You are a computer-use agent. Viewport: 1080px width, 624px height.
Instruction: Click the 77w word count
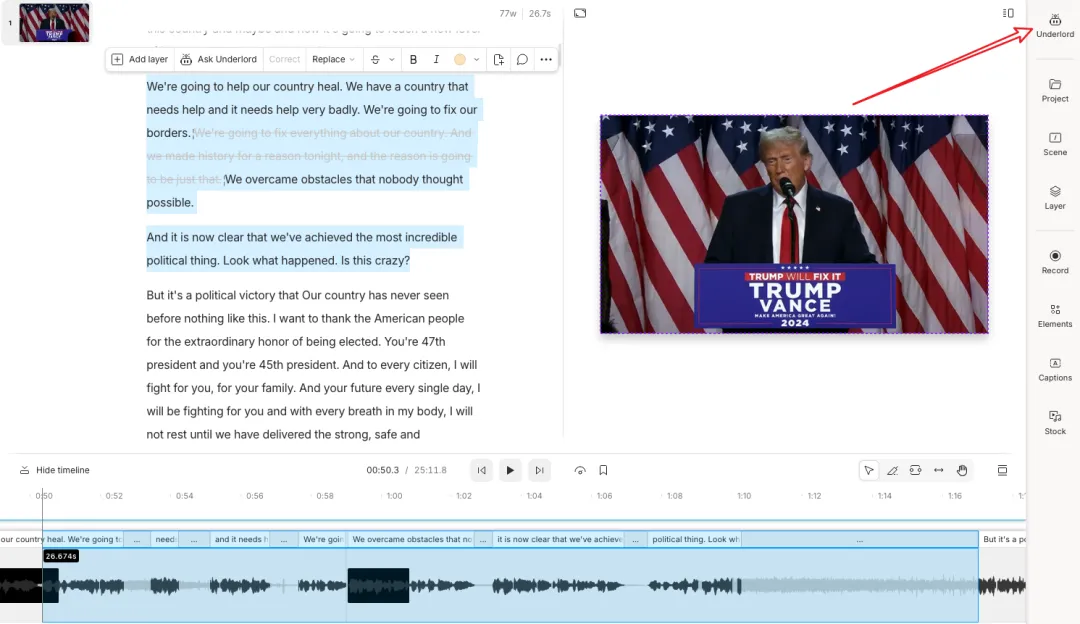coord(508,14)
